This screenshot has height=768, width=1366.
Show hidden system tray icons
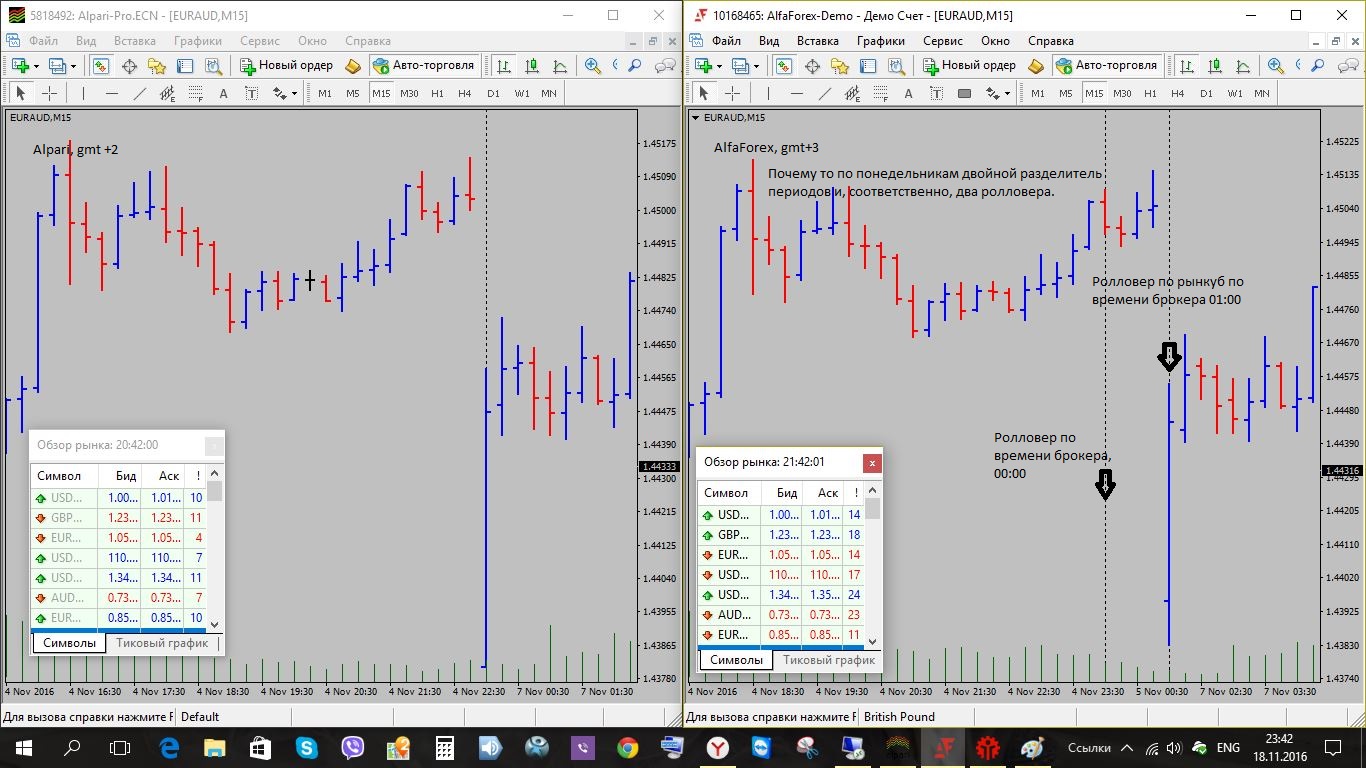tap(1127, 748)
